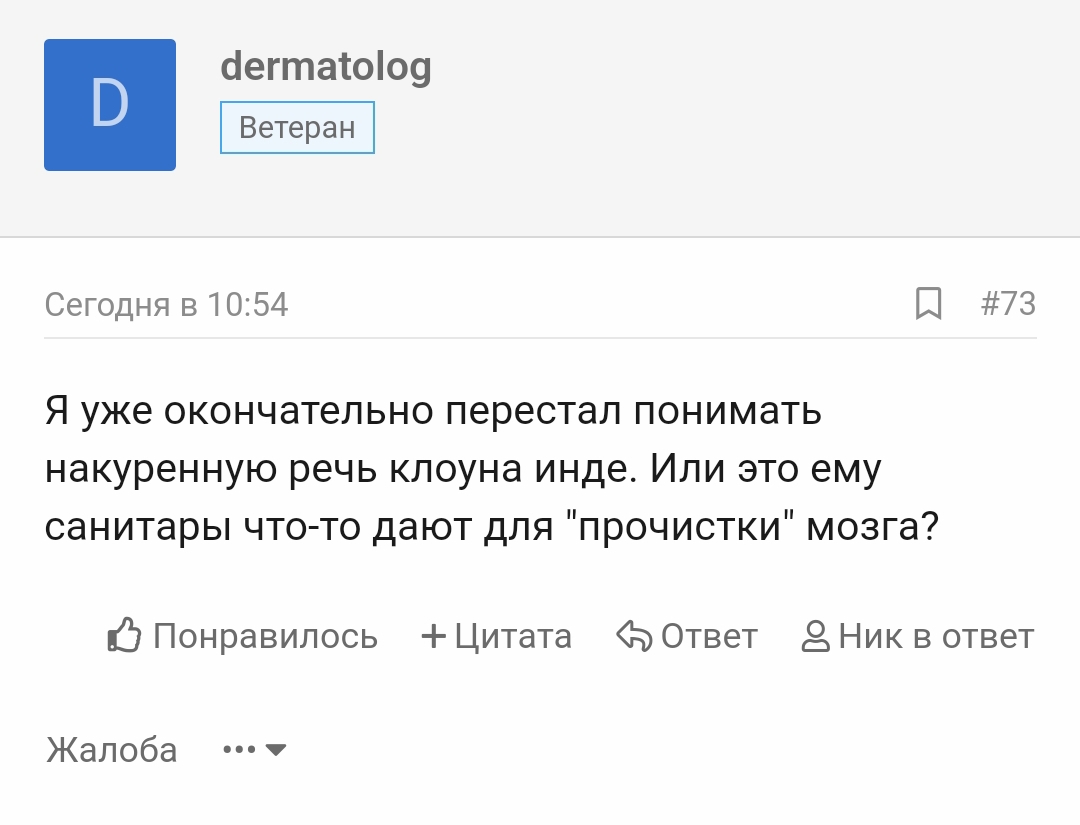The image size is (1080, 825).
Task: Click the person icon beside "Ник в ответ"
Action: coord(816,635)
